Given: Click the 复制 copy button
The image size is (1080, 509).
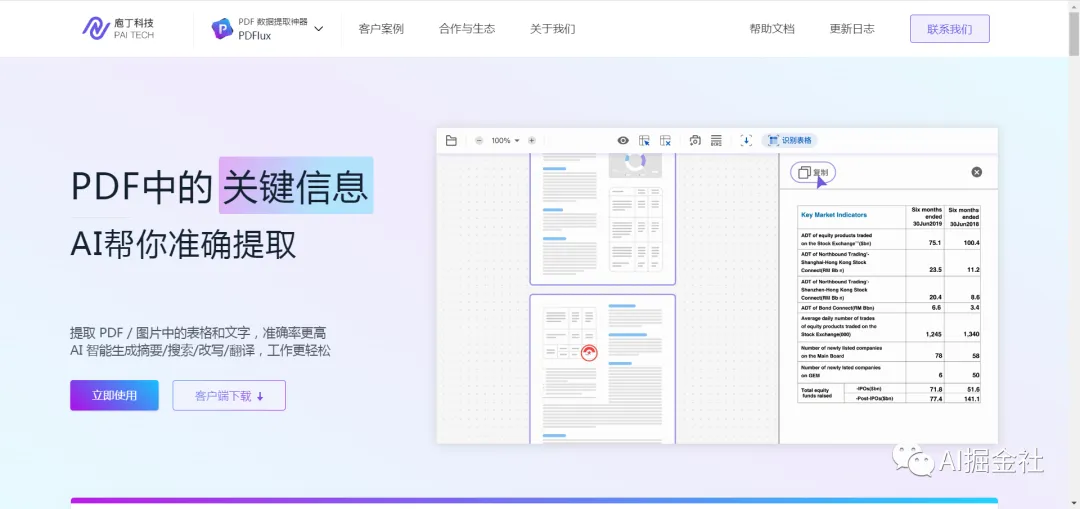Looking at the screenshot, I should click(813, 173).
